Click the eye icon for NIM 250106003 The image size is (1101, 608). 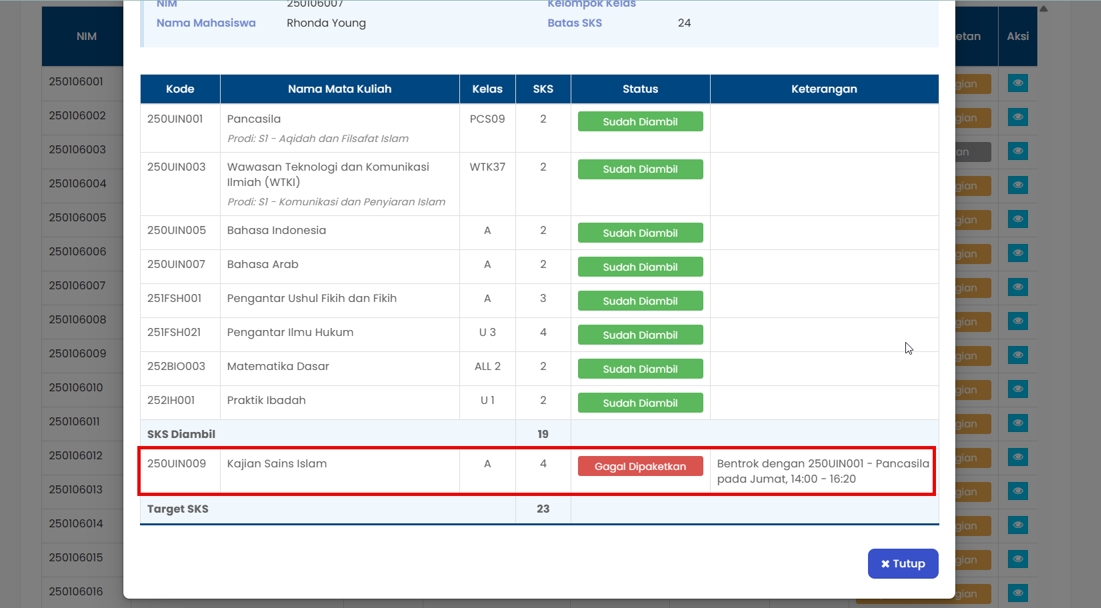[1017, 152]
